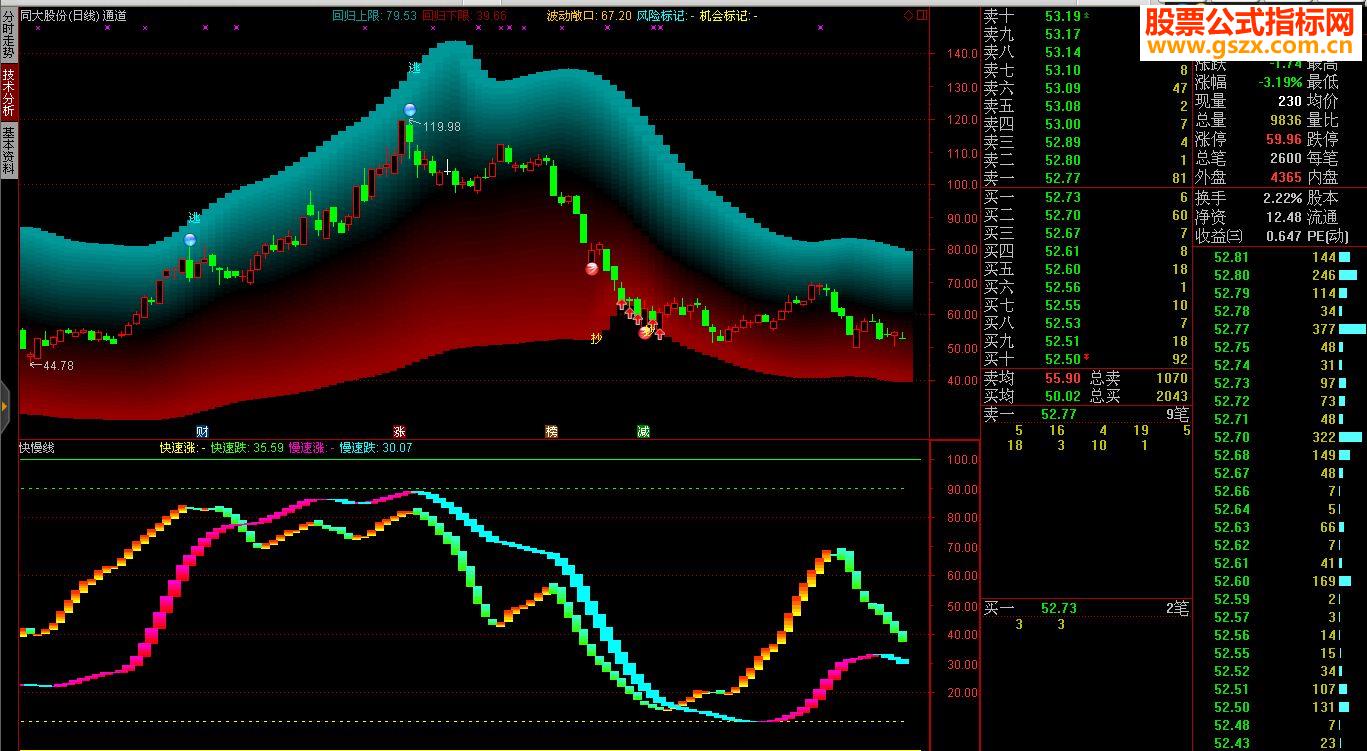Screen dimensions: 1367x751
Task: Click the 52.60 price row with 169 volume
Action: tap(1280, 581)
